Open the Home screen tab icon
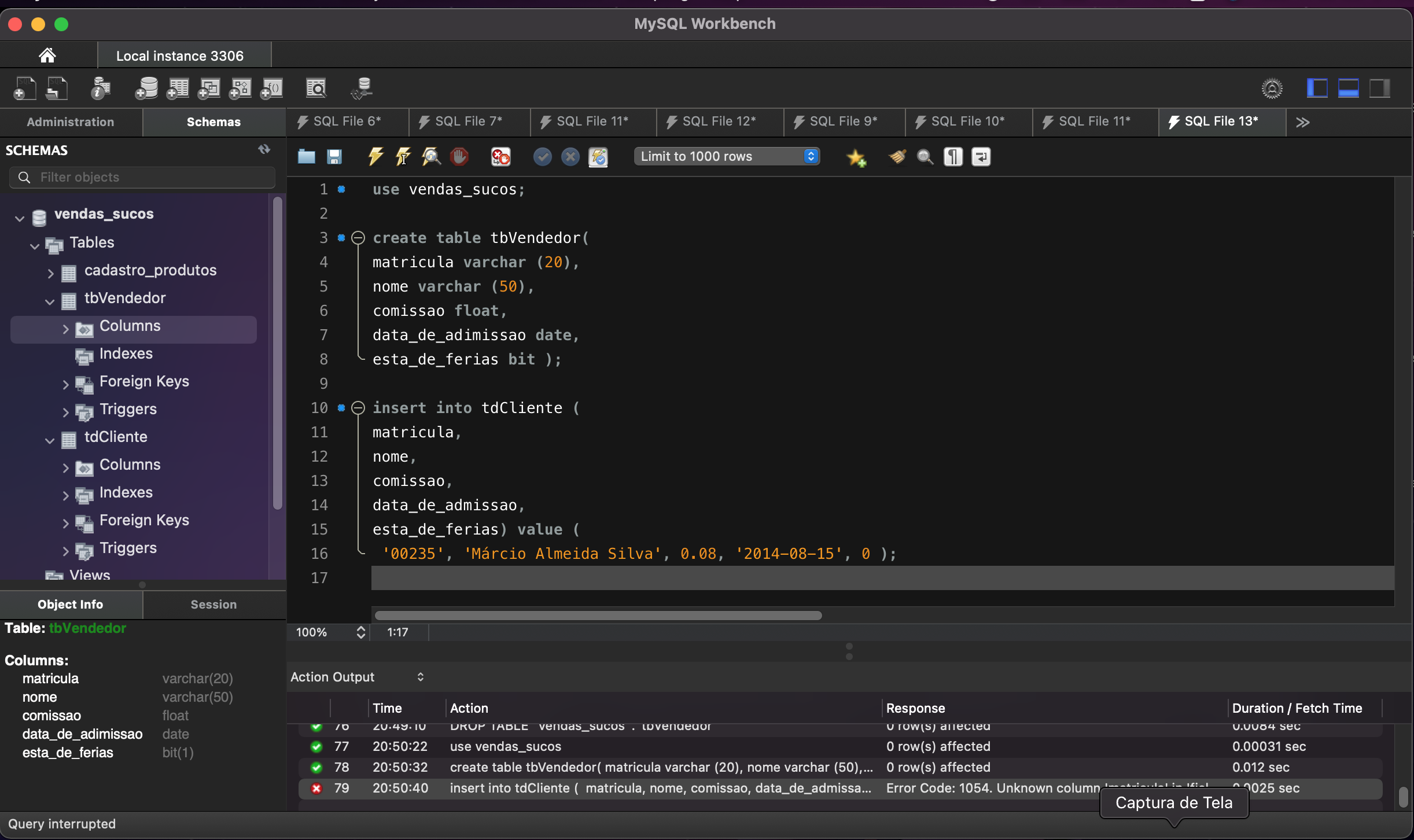 47,56
